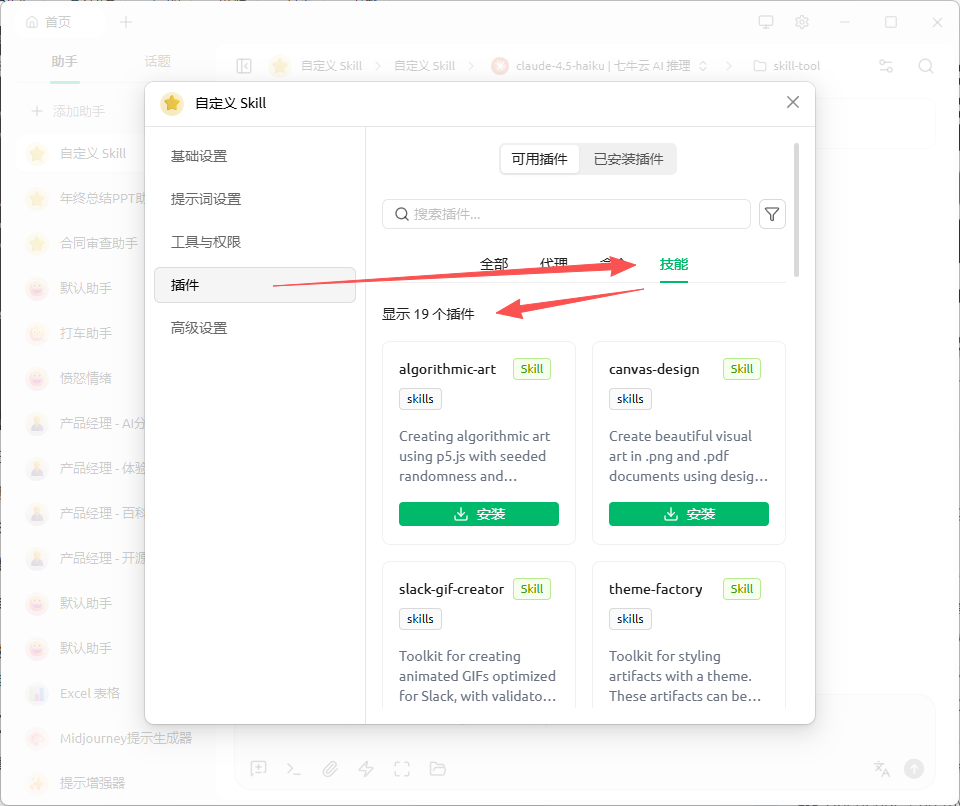960x806 pixels.
Task: Click the translate icon in the input bar
Action: point(881,768)
